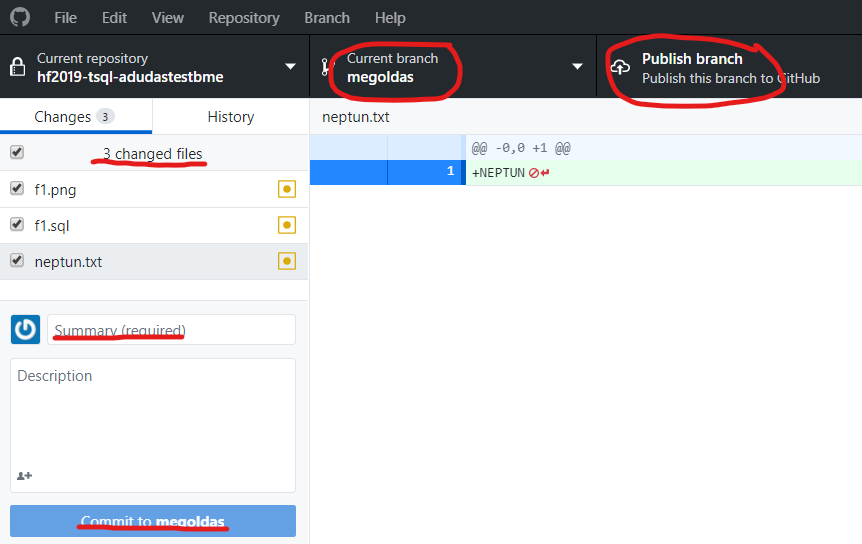Open the Repository menu
This screenshot has height=544, width=862.
pyautogui.click(x=244, y=18)
